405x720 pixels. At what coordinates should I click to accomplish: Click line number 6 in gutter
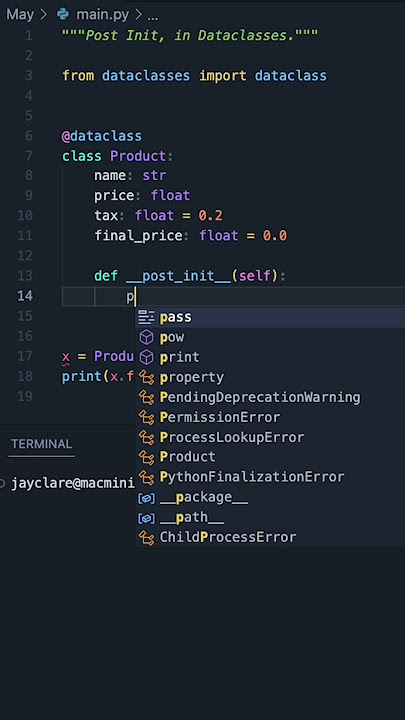click(x=28, y=136)
